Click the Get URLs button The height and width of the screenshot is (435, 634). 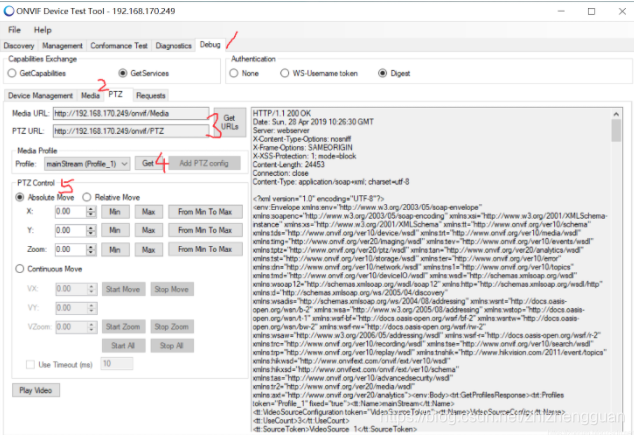pyautogui.click(x=230, y=122)
